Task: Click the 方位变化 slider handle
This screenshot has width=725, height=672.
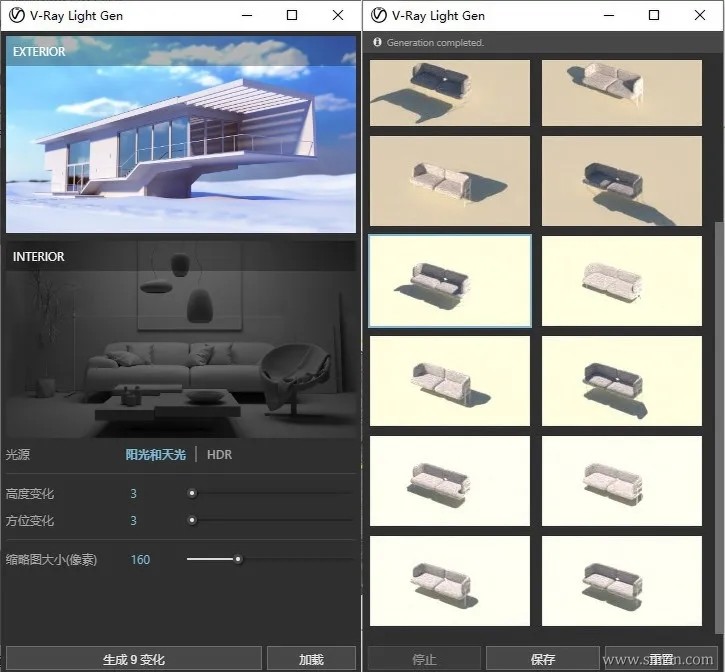Action: tap(192, 520)
